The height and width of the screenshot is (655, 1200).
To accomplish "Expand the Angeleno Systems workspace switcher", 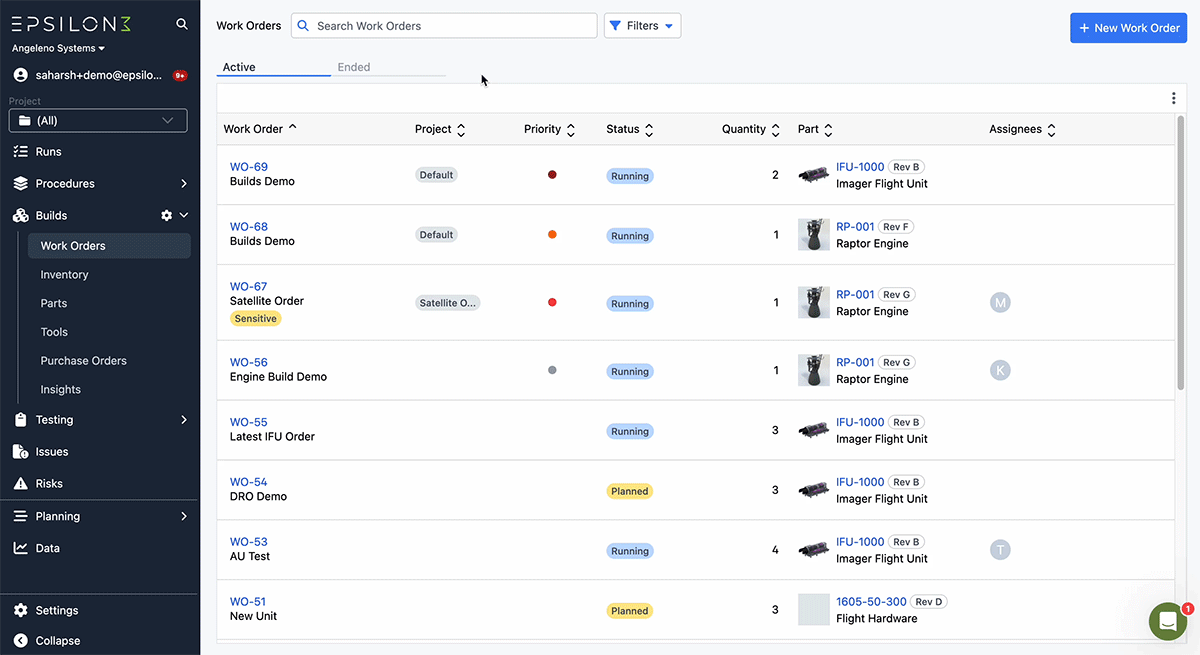I will point(58,48).
